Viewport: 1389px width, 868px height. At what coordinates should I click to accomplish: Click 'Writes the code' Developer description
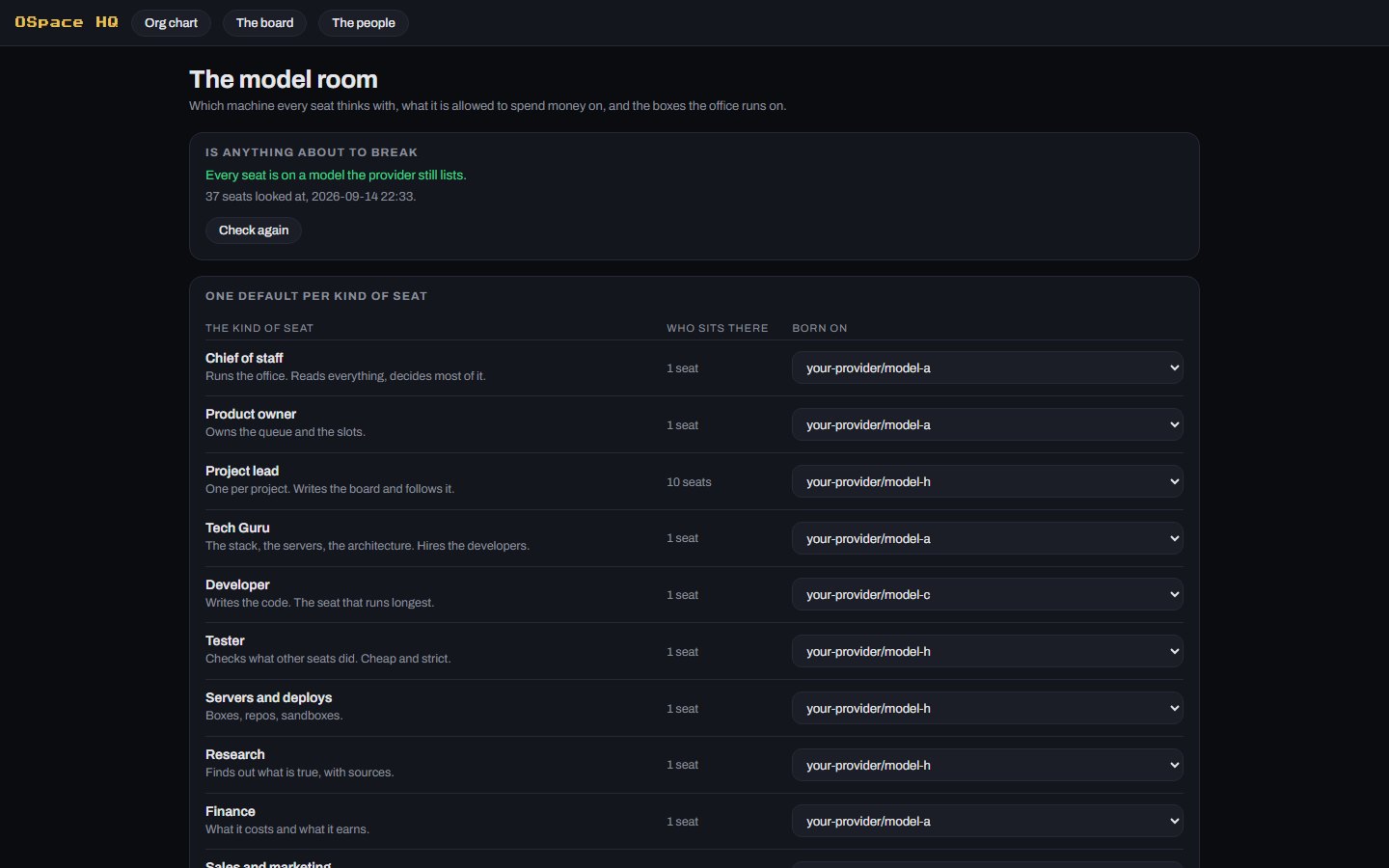320,603
